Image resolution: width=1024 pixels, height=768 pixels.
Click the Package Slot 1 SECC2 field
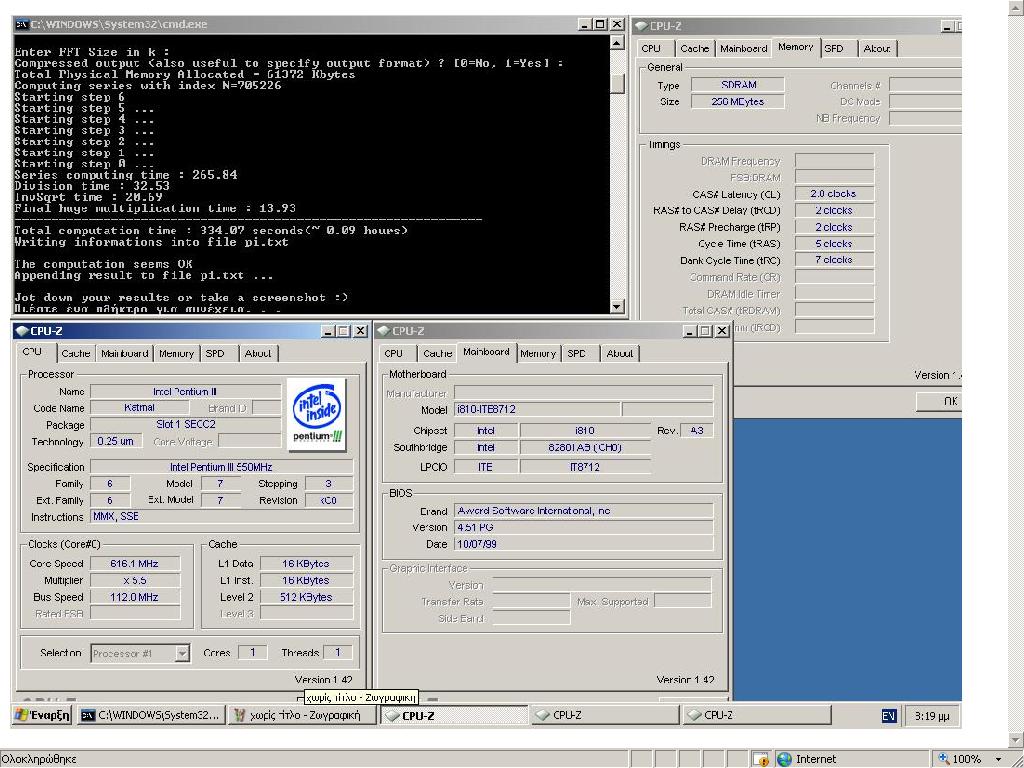coord(185,424)
